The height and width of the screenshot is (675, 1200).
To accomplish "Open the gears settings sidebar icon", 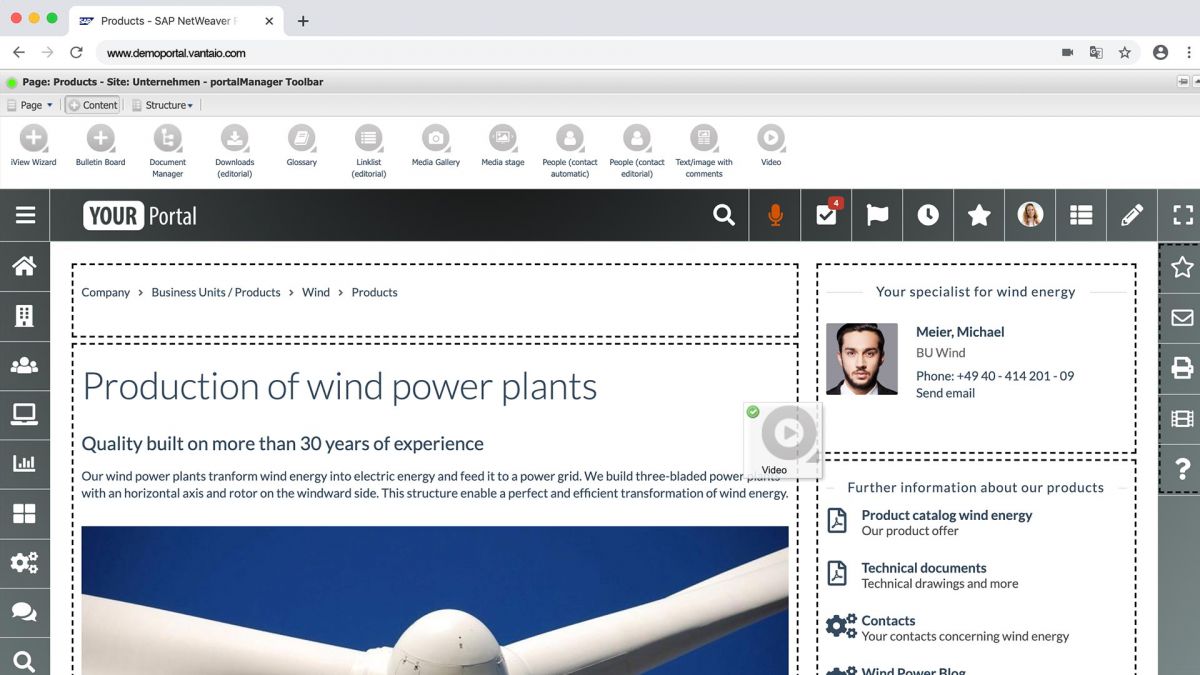I will pyautogui.click(x=24, y=563).
